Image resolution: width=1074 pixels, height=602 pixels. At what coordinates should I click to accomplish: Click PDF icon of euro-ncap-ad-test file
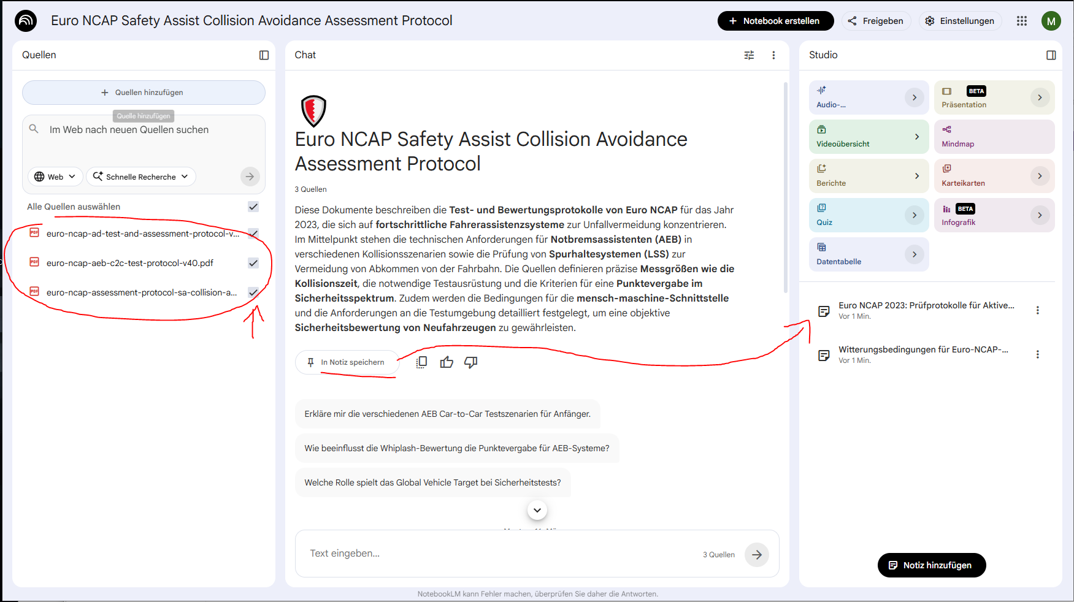tap(34, 233)
